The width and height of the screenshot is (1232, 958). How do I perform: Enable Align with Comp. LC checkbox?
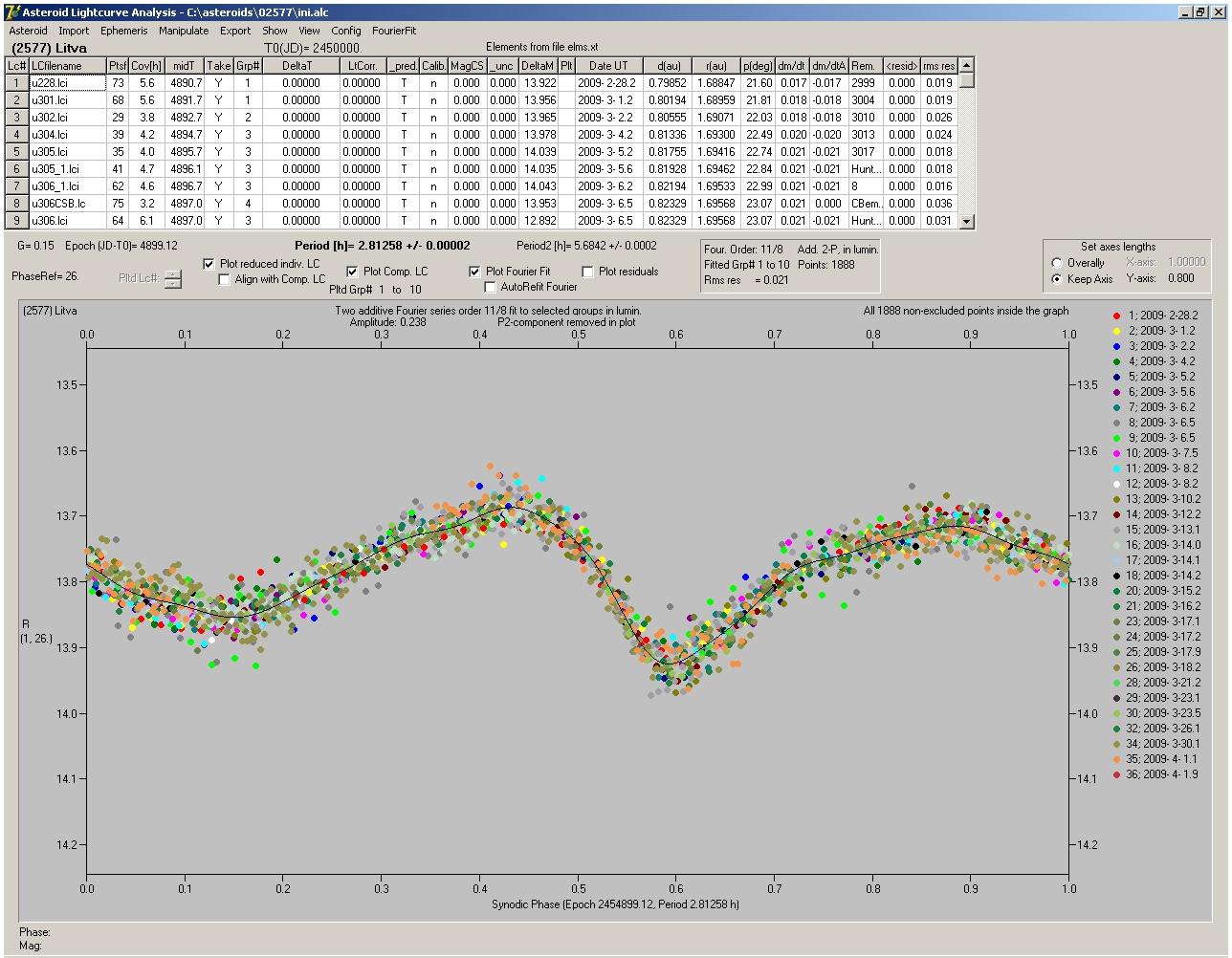click(x=225, y=279)
